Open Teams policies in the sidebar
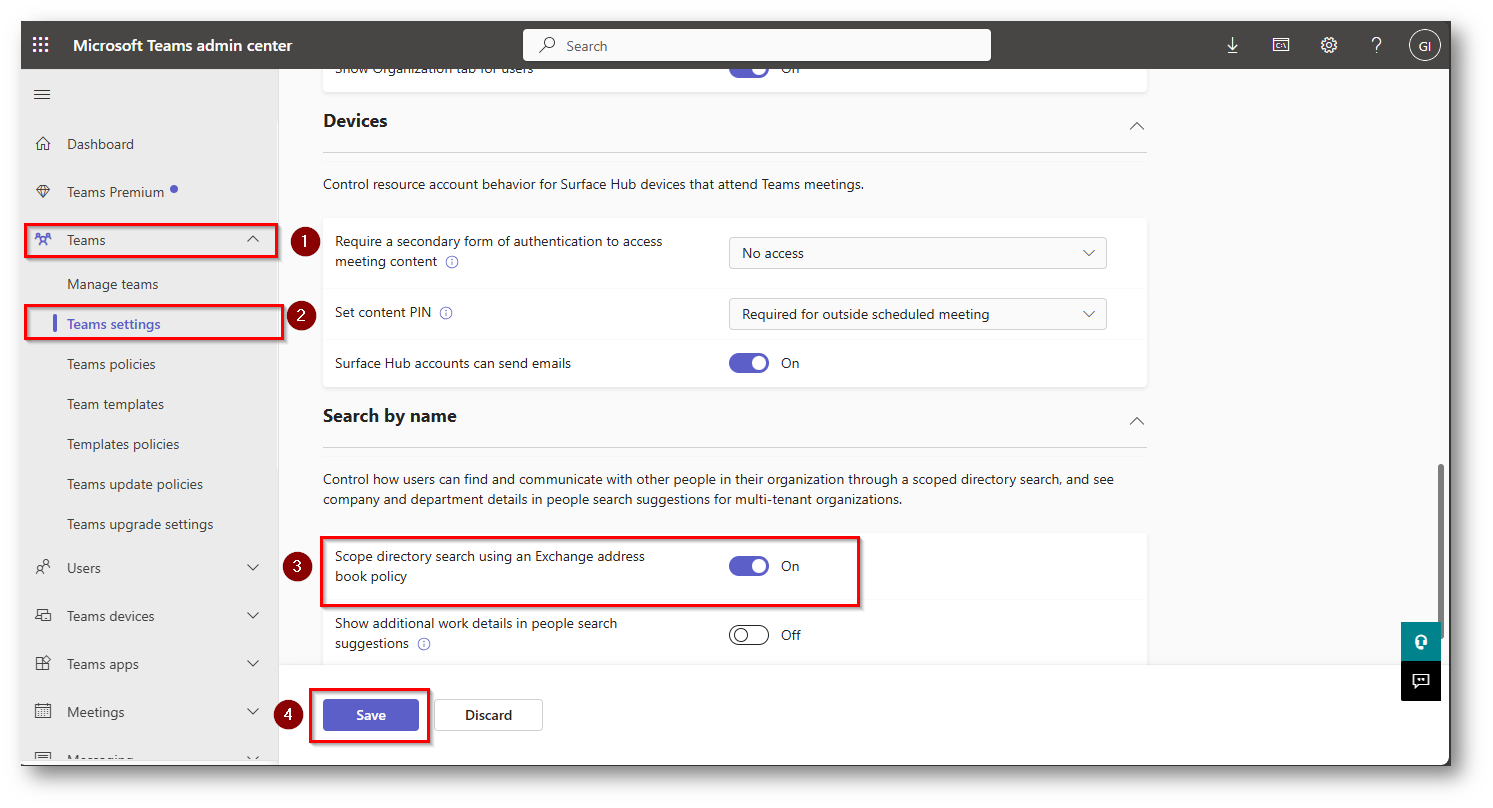Image resolution: width=1493 pixels, height=808 pixels. point(111,364)
